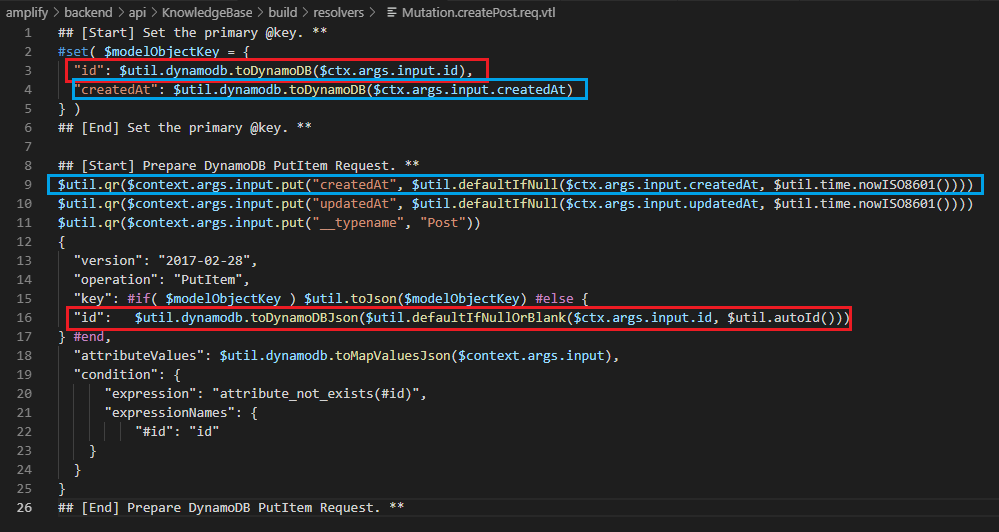This screenshot has width=999, height=532.
Task: Click the "attributeValues" key
Action: click(x=139, y=356)
